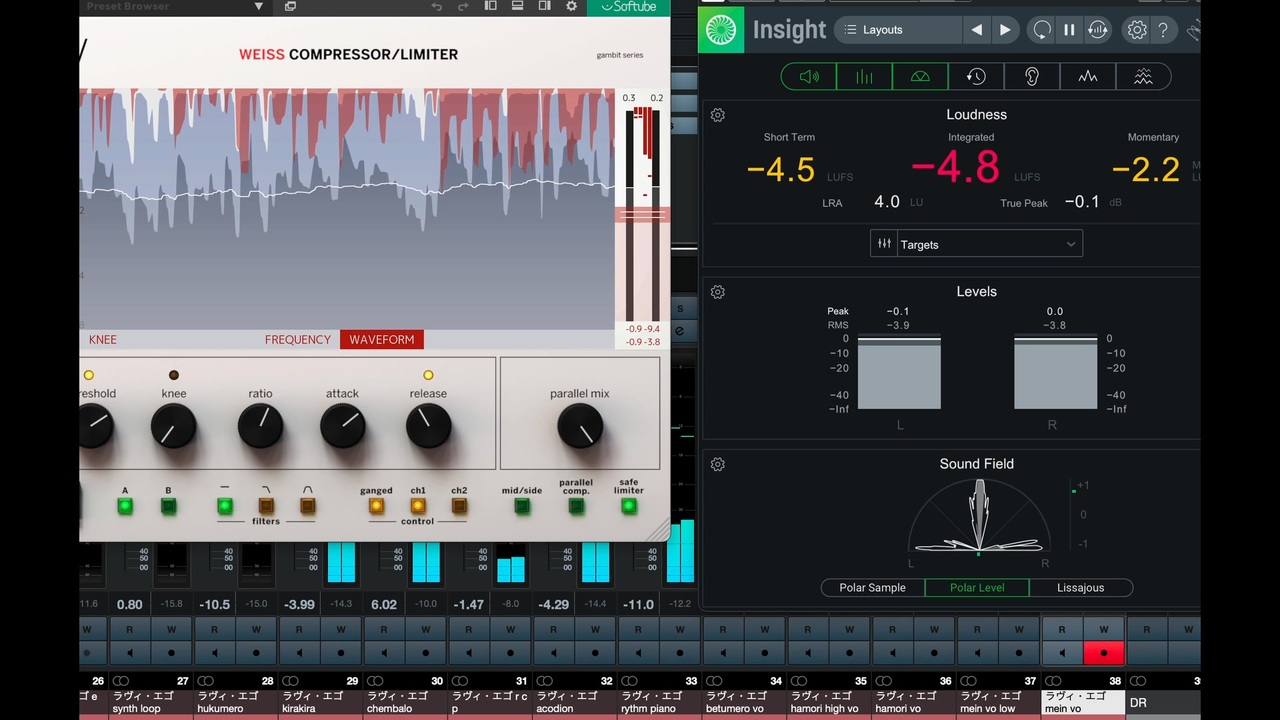Toggle the ch2 control button
The height and width of the screenshot is (720, 1280).
(x=459, y=506)
